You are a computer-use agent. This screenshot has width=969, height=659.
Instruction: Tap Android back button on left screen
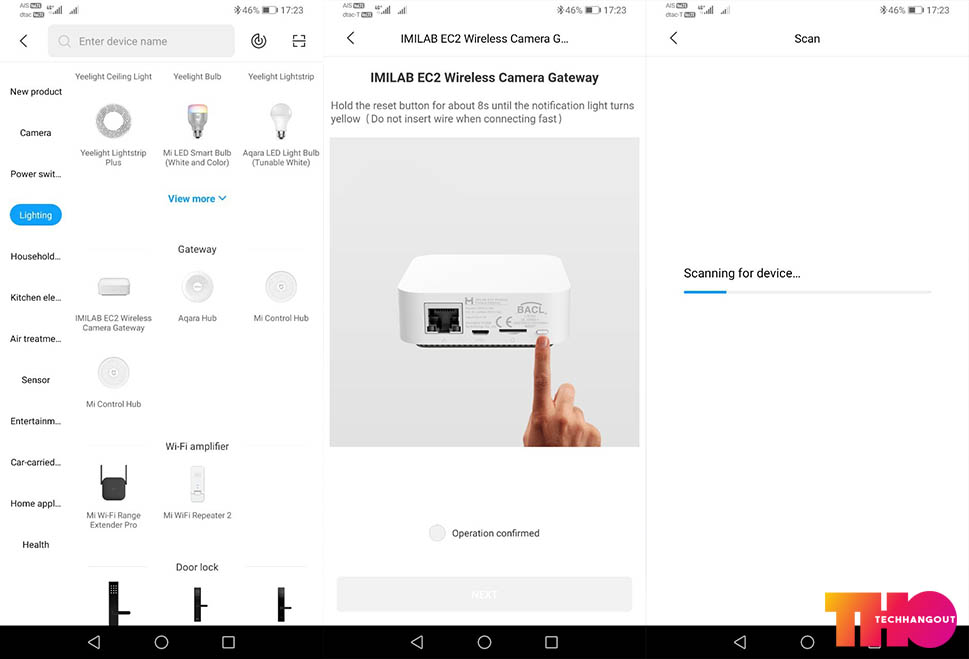click(x=94, y=642)
